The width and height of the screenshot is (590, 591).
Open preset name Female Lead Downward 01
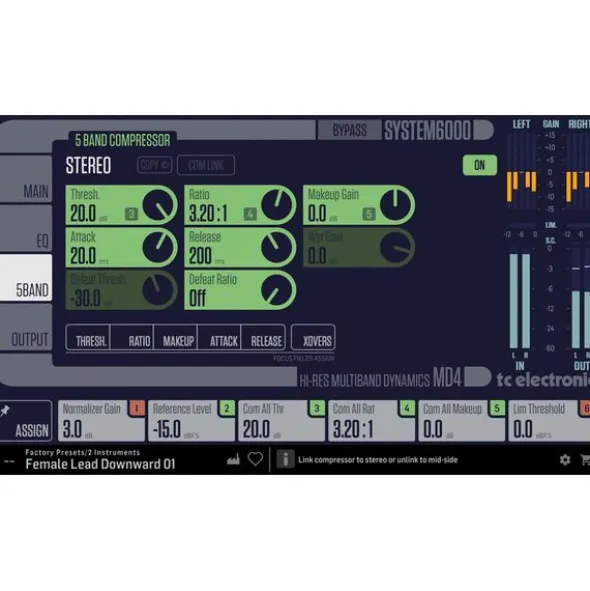pyautogui.click(x=100, y=464)
